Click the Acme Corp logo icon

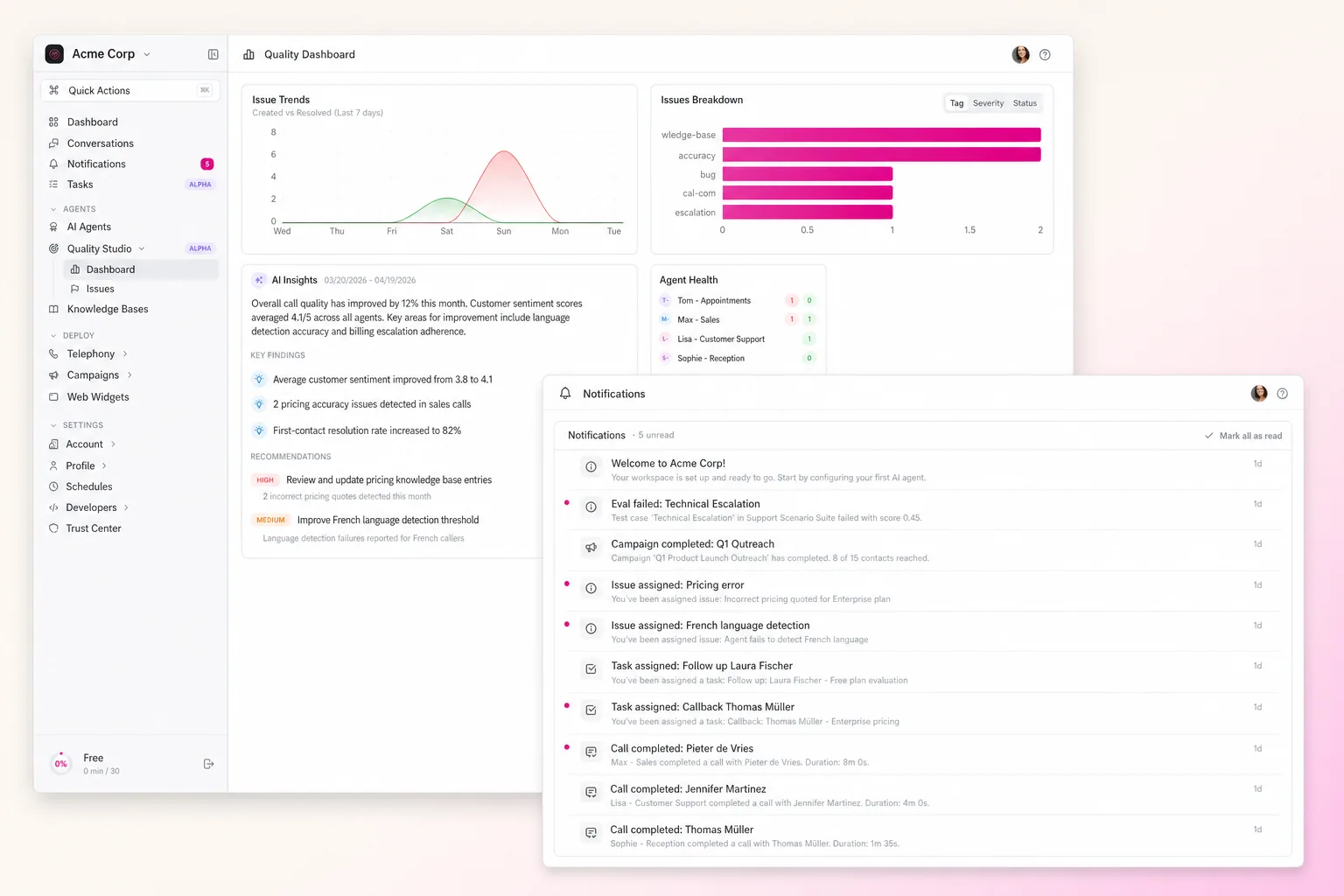tap(54, 54)
